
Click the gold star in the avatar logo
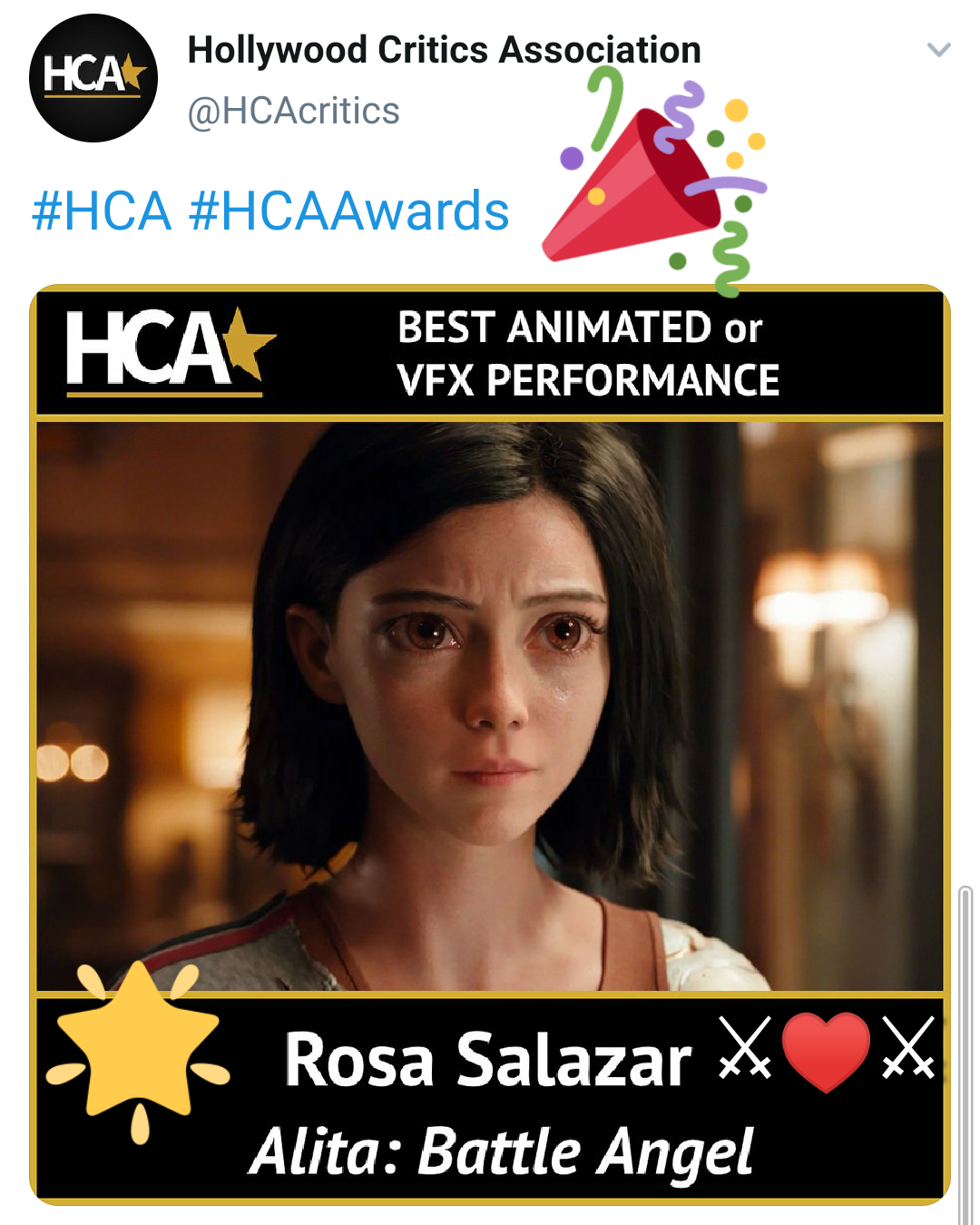[x=132, y=72]
